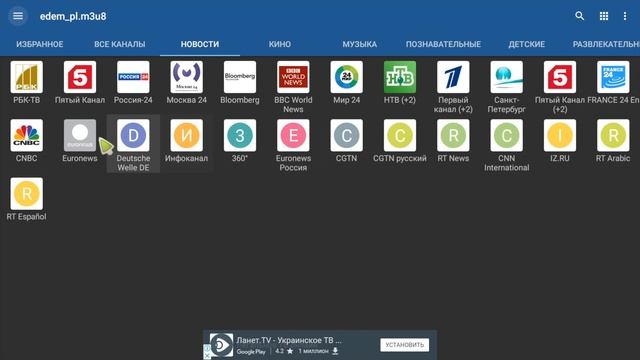Click the Ланет.TV ad title text
Screen dimensions: 640x360
coord(289,340)
